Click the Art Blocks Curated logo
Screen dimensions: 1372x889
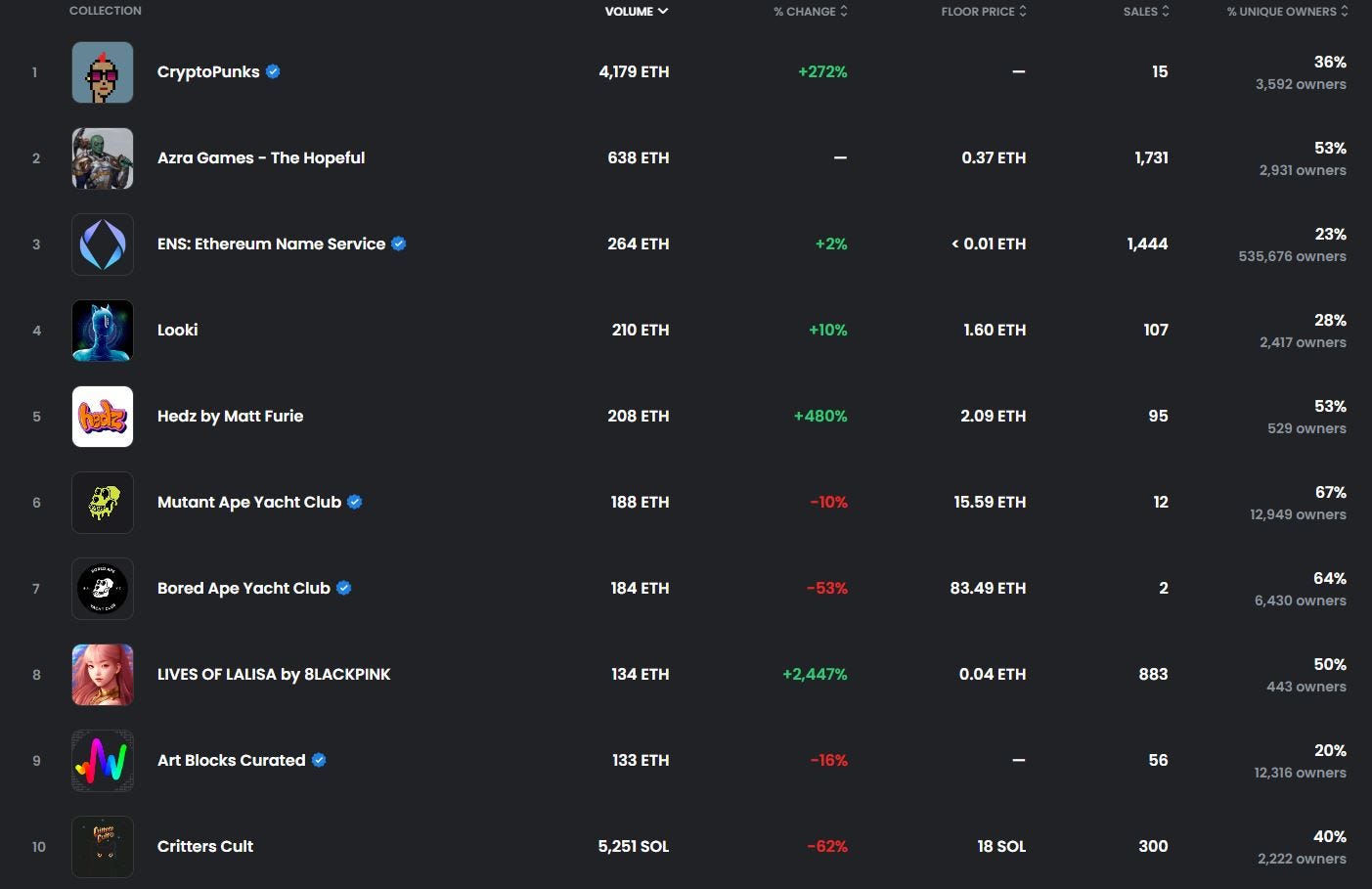pos(103,761)
